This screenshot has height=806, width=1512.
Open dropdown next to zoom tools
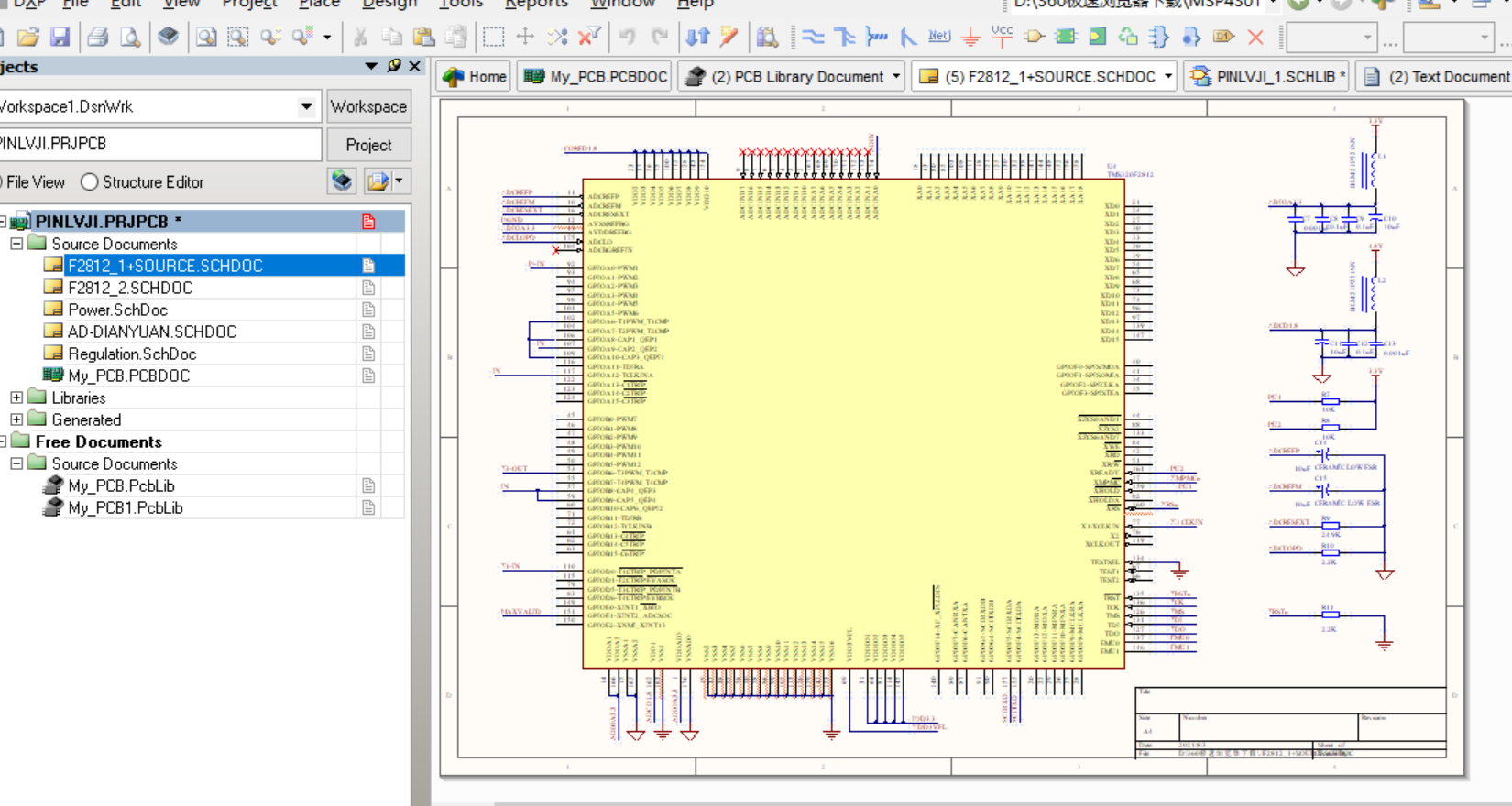(327, 38)
